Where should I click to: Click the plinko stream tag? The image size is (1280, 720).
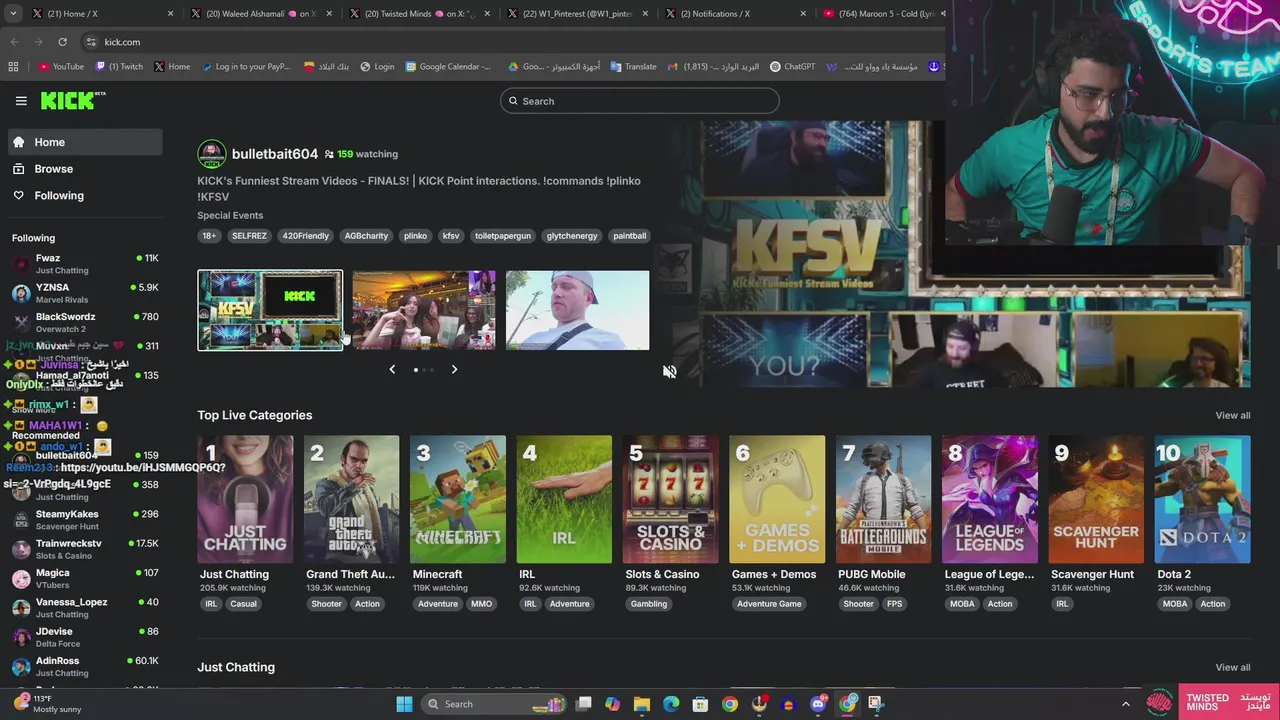tap(415, 236)
